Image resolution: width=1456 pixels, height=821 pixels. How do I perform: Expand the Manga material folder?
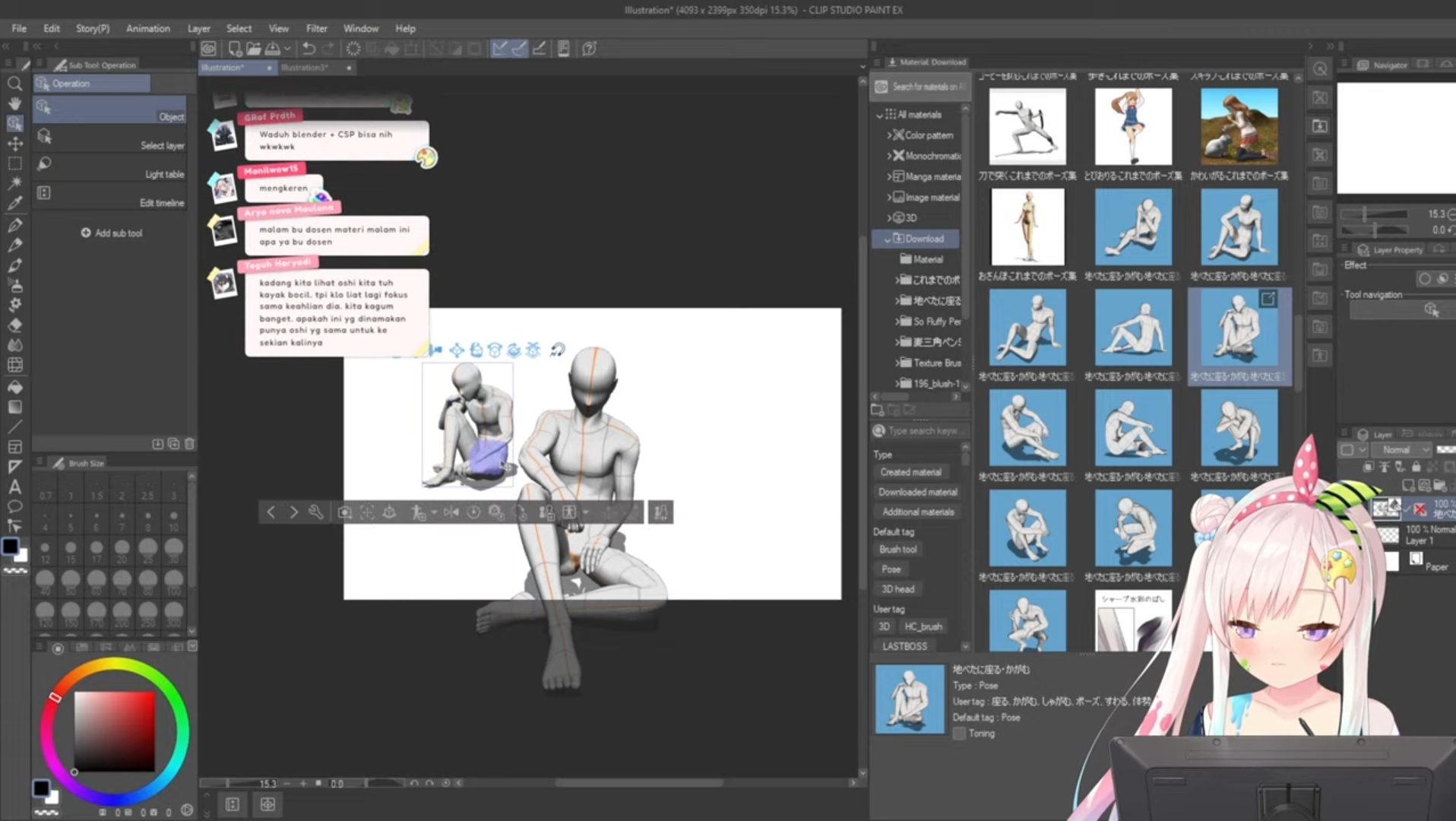(889, 176)
